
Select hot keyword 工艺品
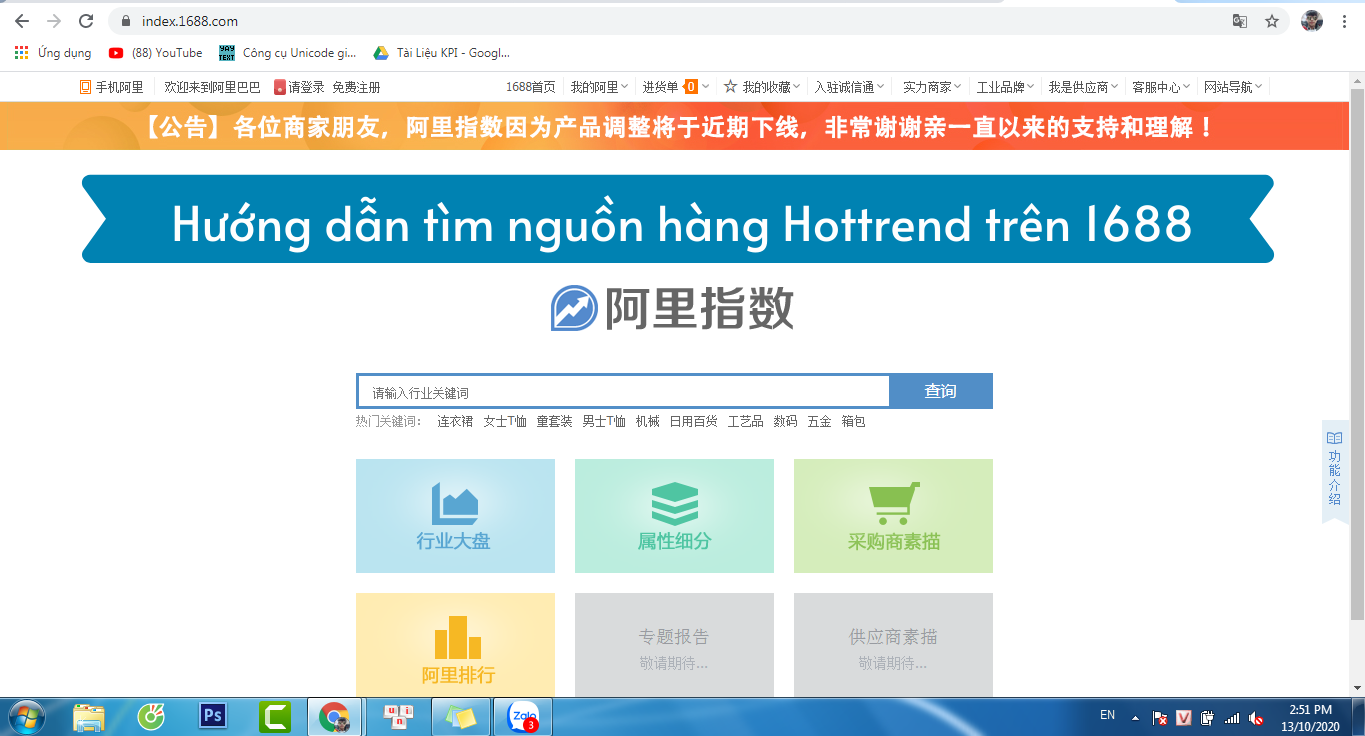(746, 422)
